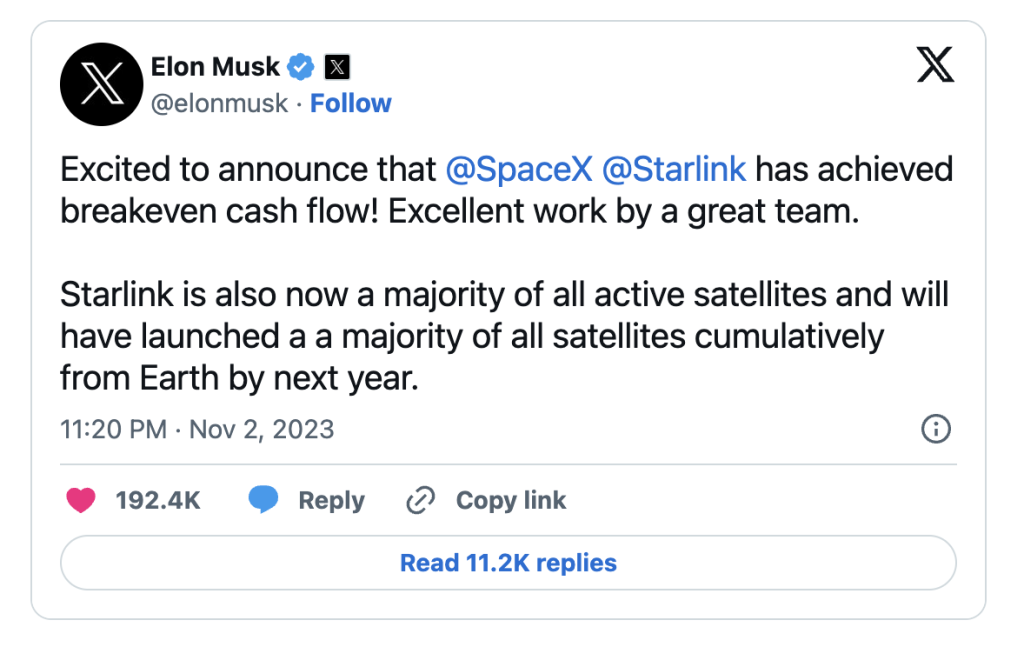Open Elon Musk's profile avatar
This screenshot has height=647, width=1024.
coord(101,84)
